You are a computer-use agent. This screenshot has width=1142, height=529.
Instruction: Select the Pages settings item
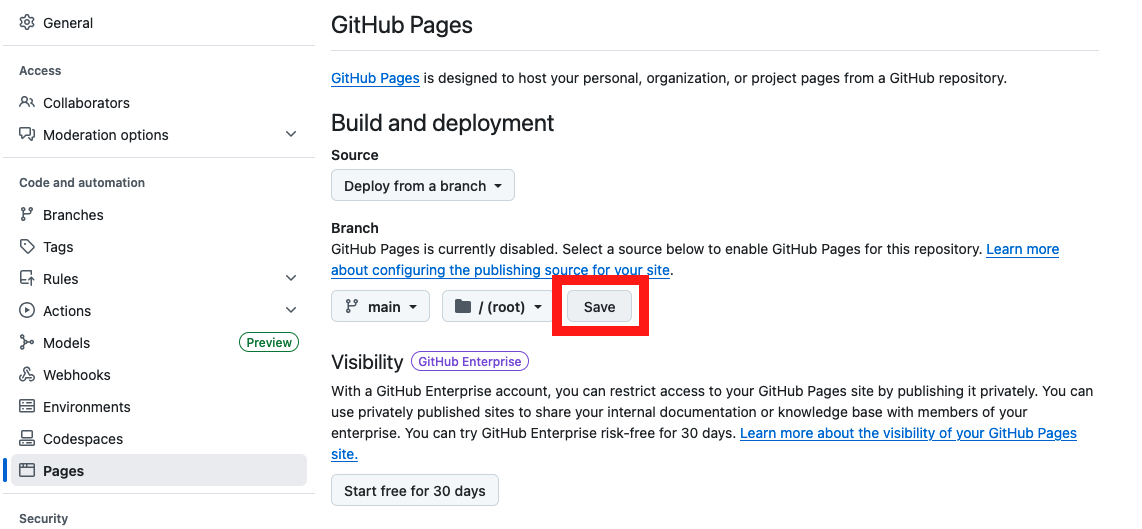coord(159,471)
